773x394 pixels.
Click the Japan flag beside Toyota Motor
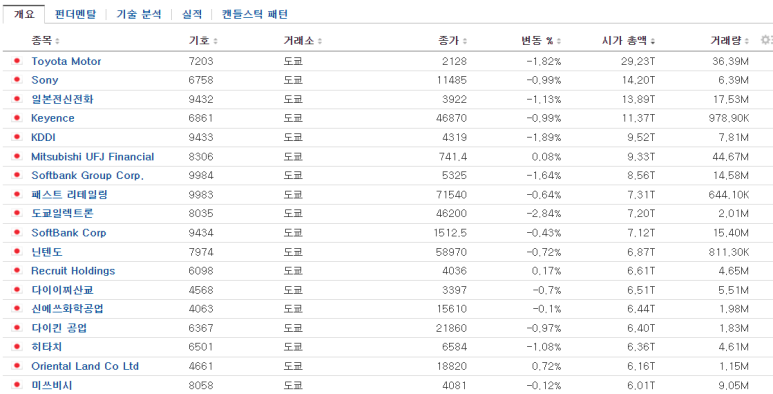point(17,61)
